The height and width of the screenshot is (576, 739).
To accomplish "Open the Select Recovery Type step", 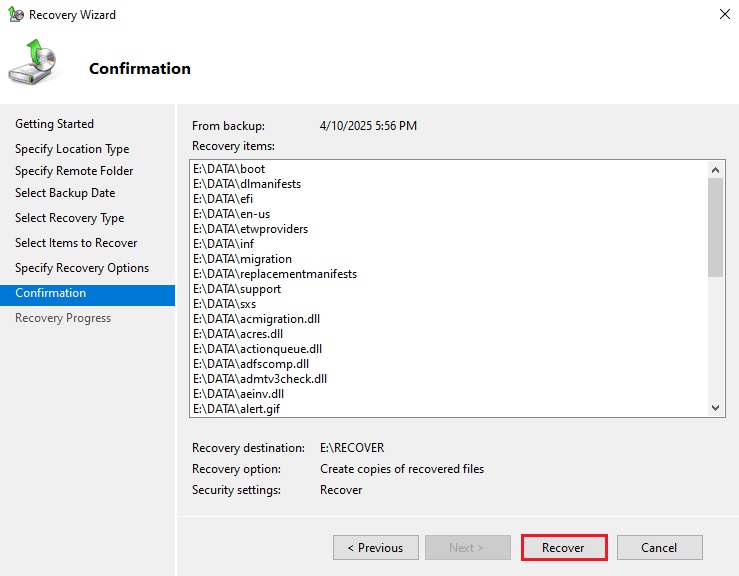I will coord(69,218).
